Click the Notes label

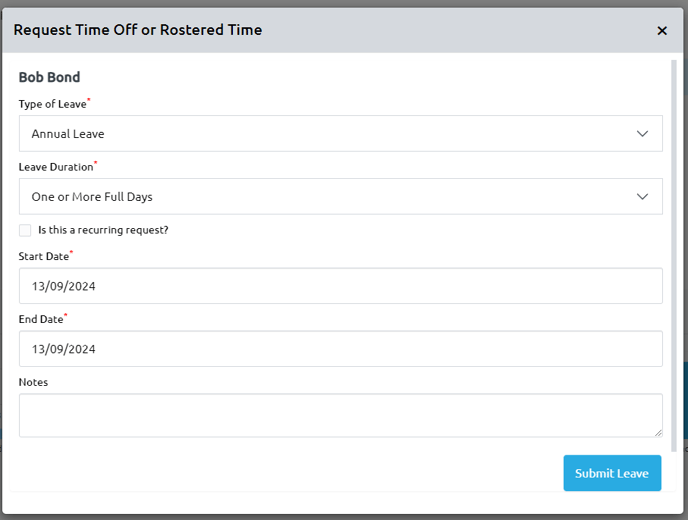(x=33, y=382)
